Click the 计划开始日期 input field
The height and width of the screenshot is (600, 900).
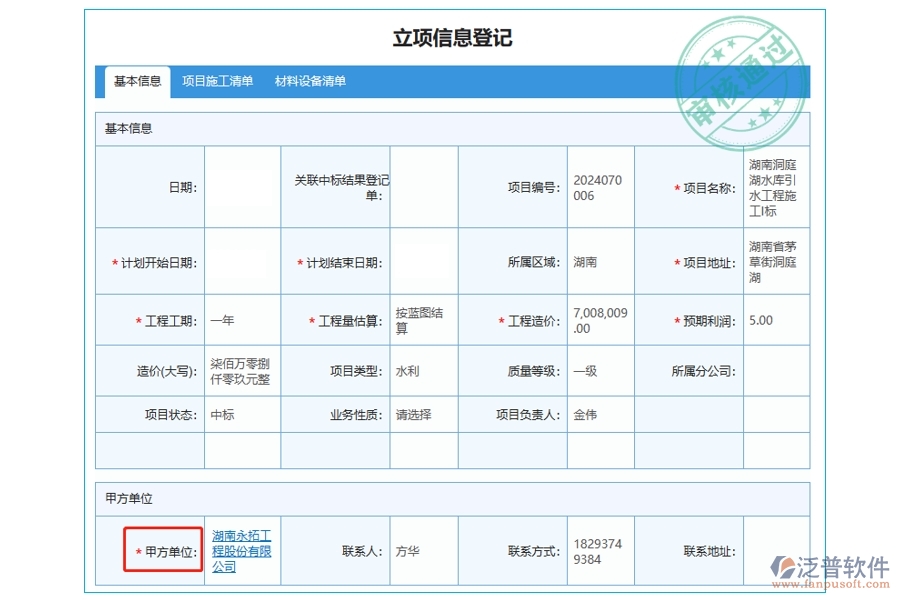tap(242, 262)
